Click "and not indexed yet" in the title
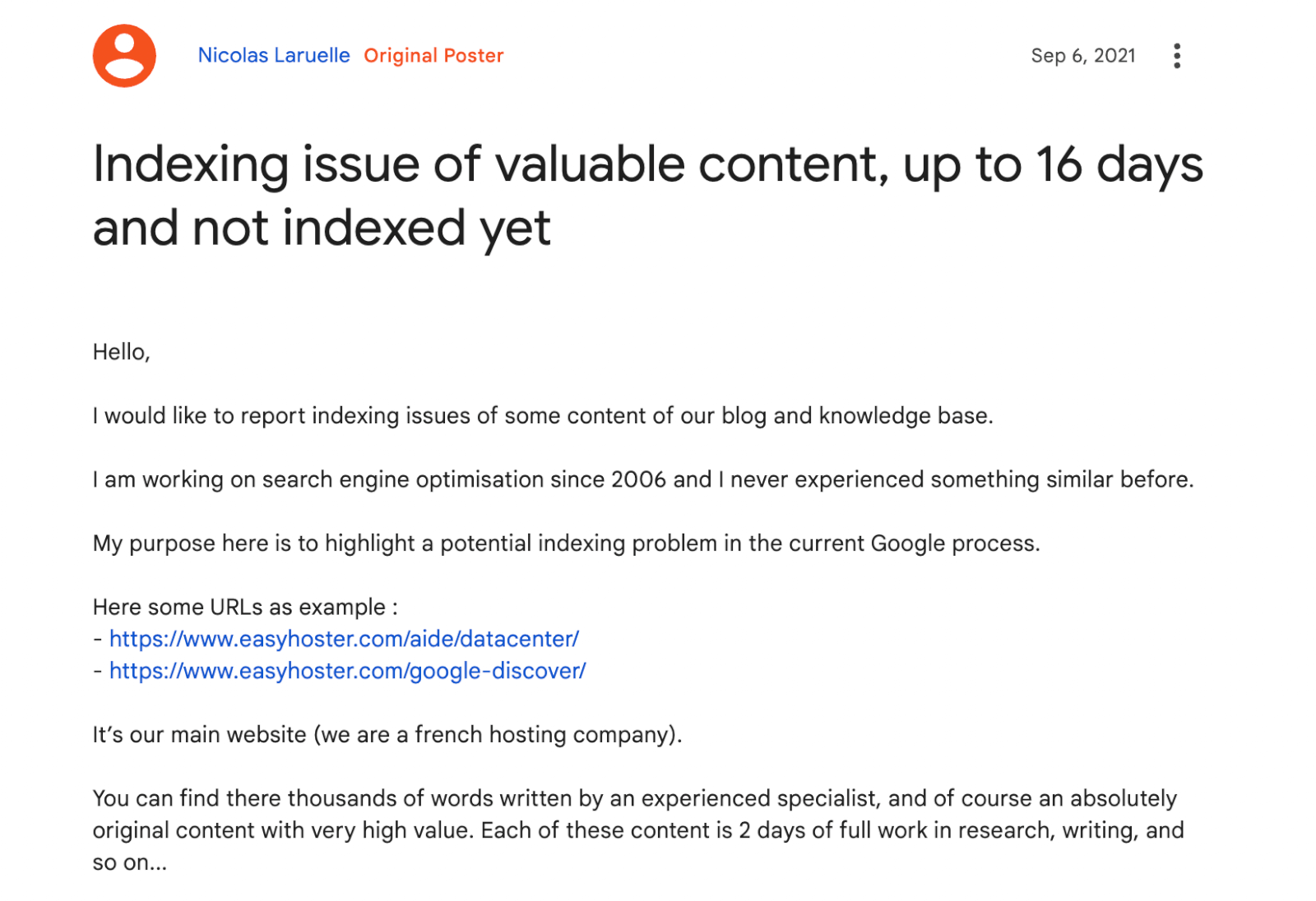 point(322,228)
